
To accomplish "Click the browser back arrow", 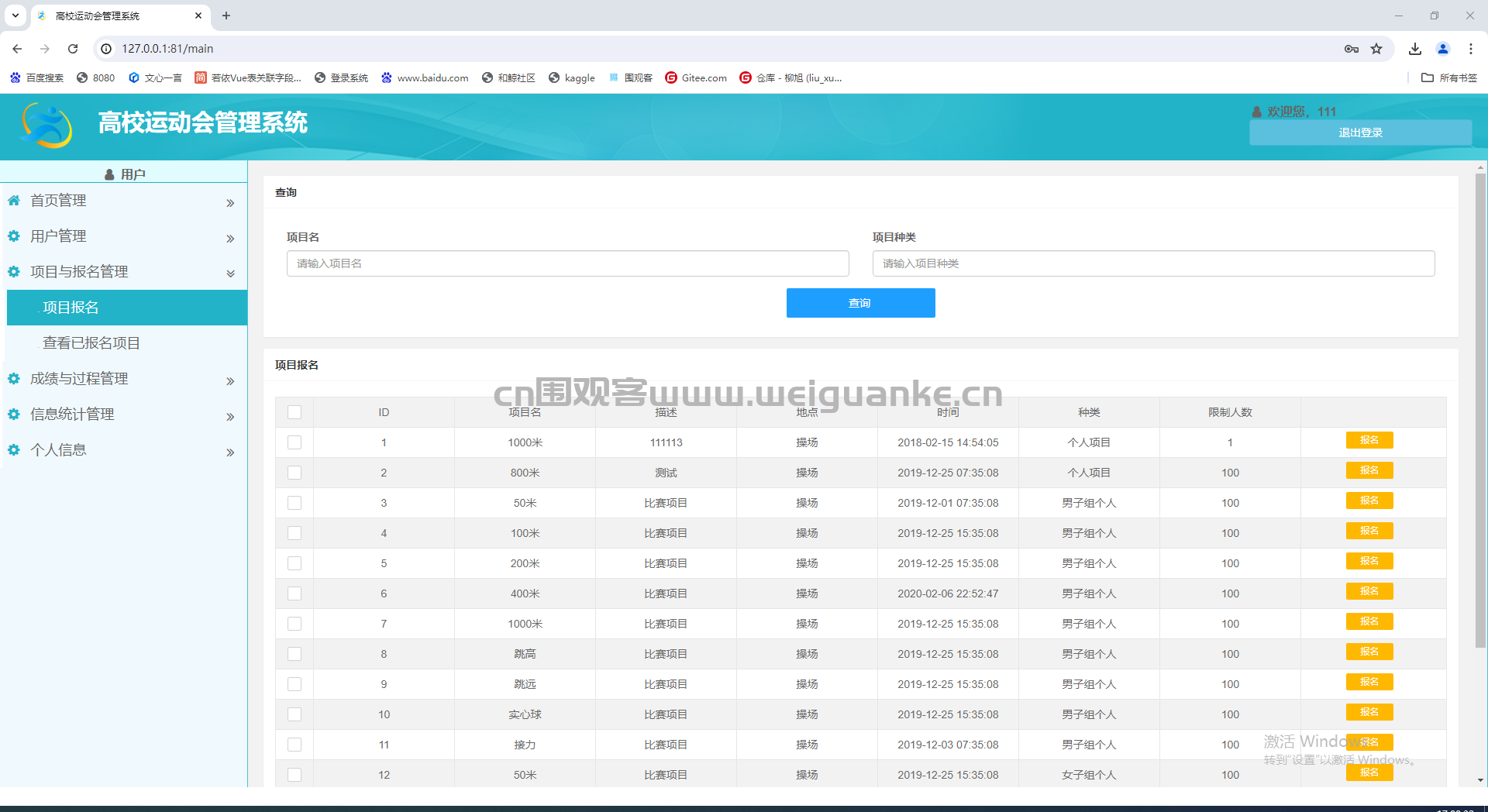I will pyautogui.click(x=17, y=48).
